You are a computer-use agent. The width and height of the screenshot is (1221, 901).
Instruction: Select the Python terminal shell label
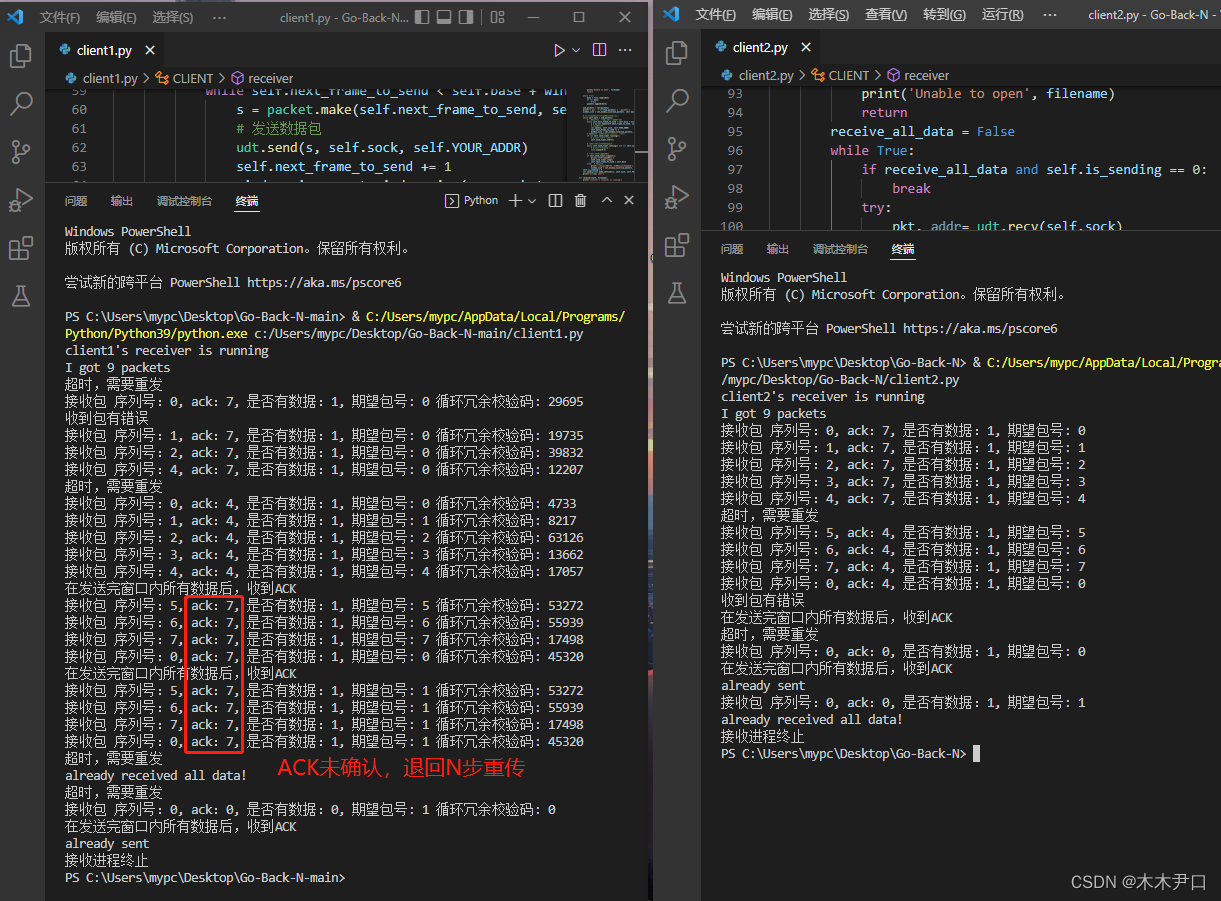[472, 200]
